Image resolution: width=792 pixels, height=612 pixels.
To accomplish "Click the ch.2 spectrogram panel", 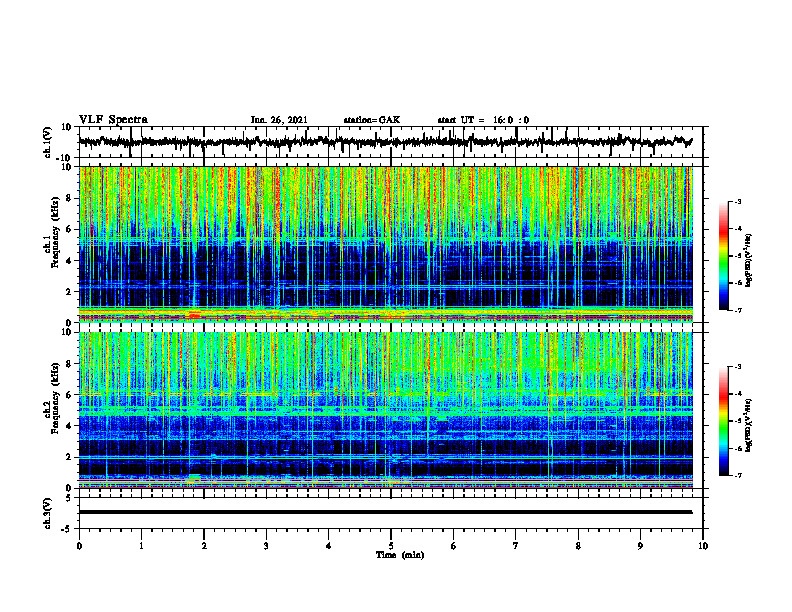I will (x=385, y=410).
